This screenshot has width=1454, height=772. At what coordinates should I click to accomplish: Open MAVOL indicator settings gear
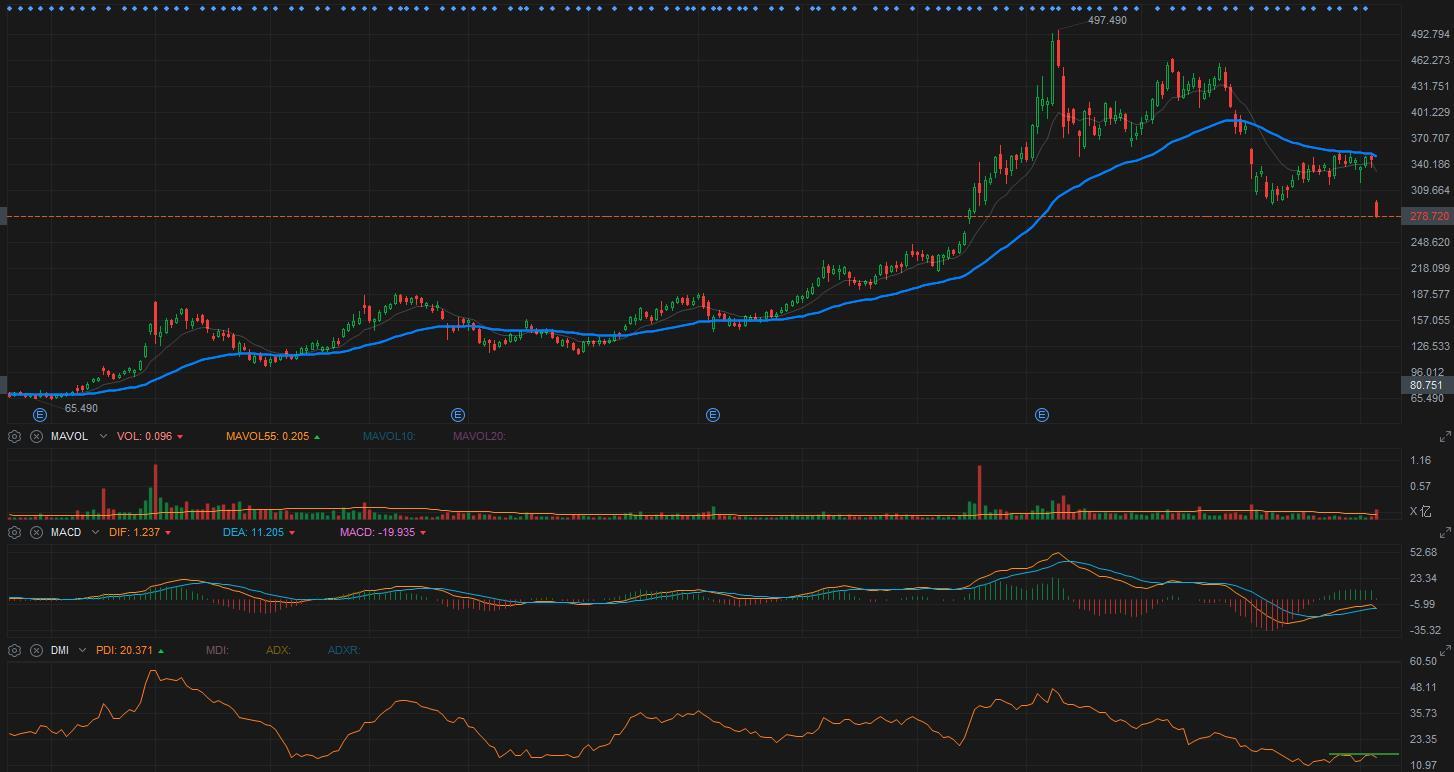tap(15, 437)
